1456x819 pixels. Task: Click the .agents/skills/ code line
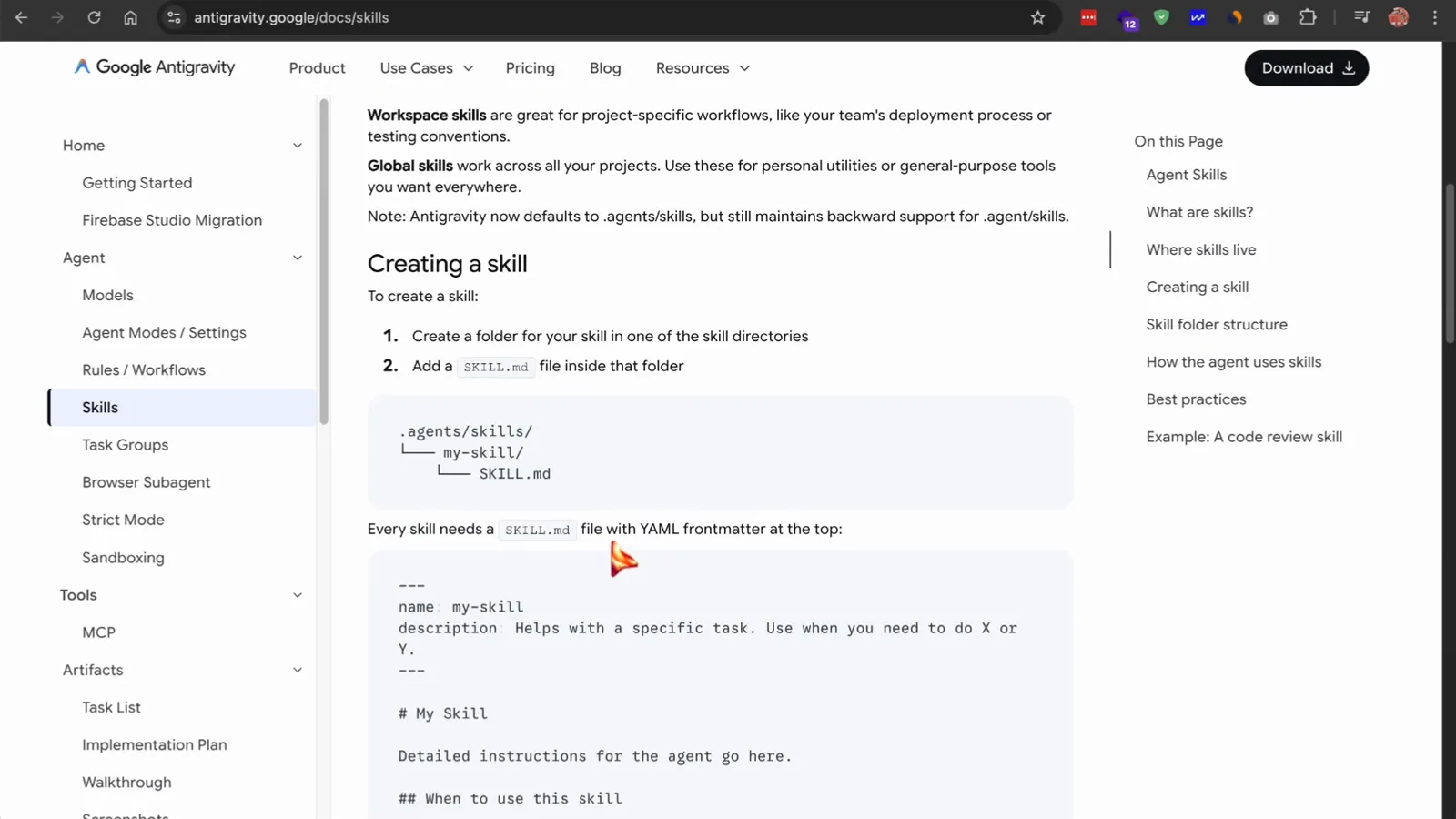coord(465,431)
